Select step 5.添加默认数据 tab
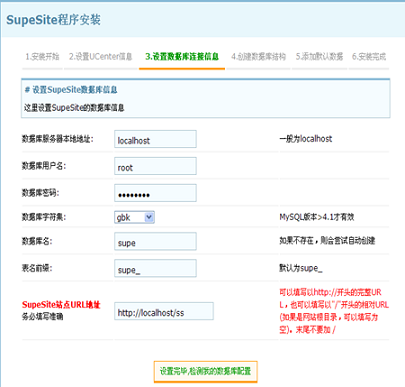Screen dimensions: 405x387 [x=319, y=57]
